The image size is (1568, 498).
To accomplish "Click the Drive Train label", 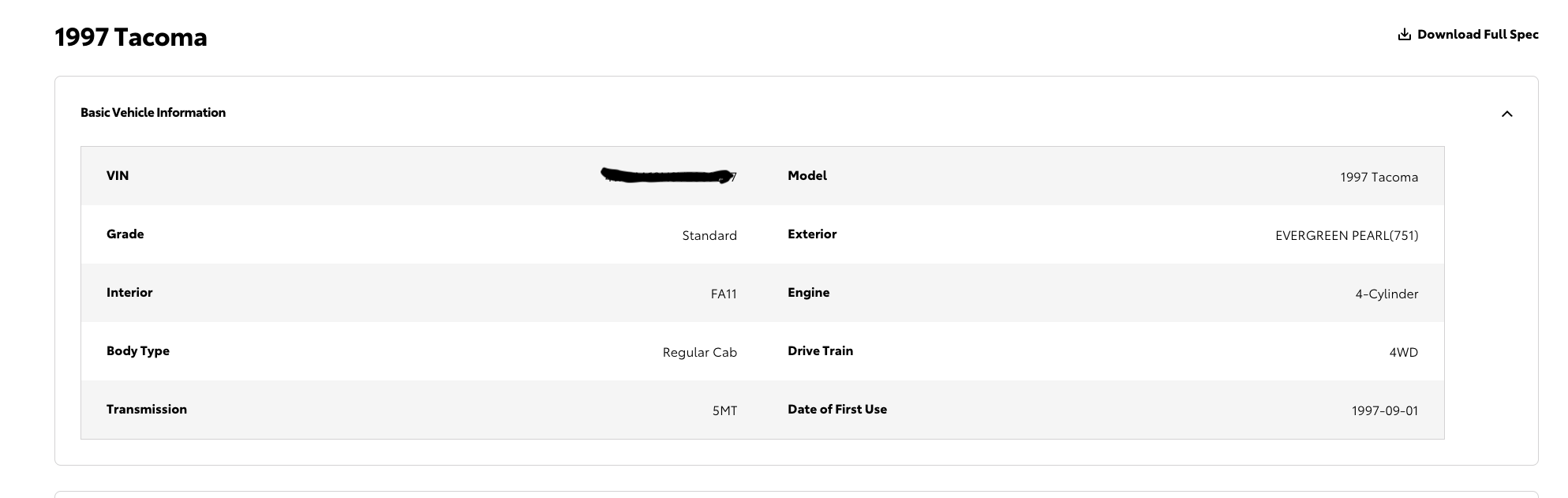I will (x=820, y=351).
